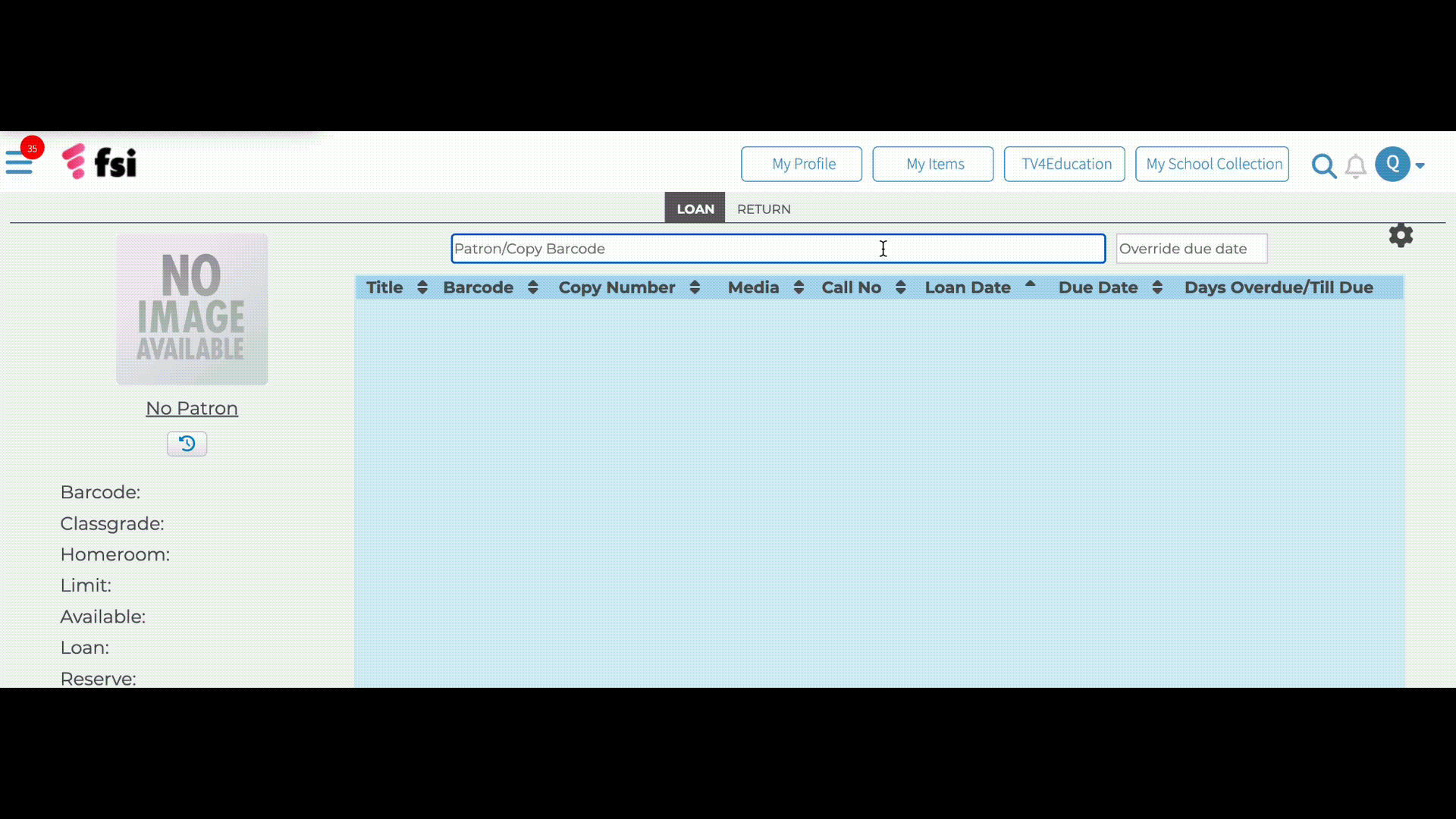The width and height of the screenshot is (1456, 819).
Task: Open My Profile
Action: [x=802, y=164]
